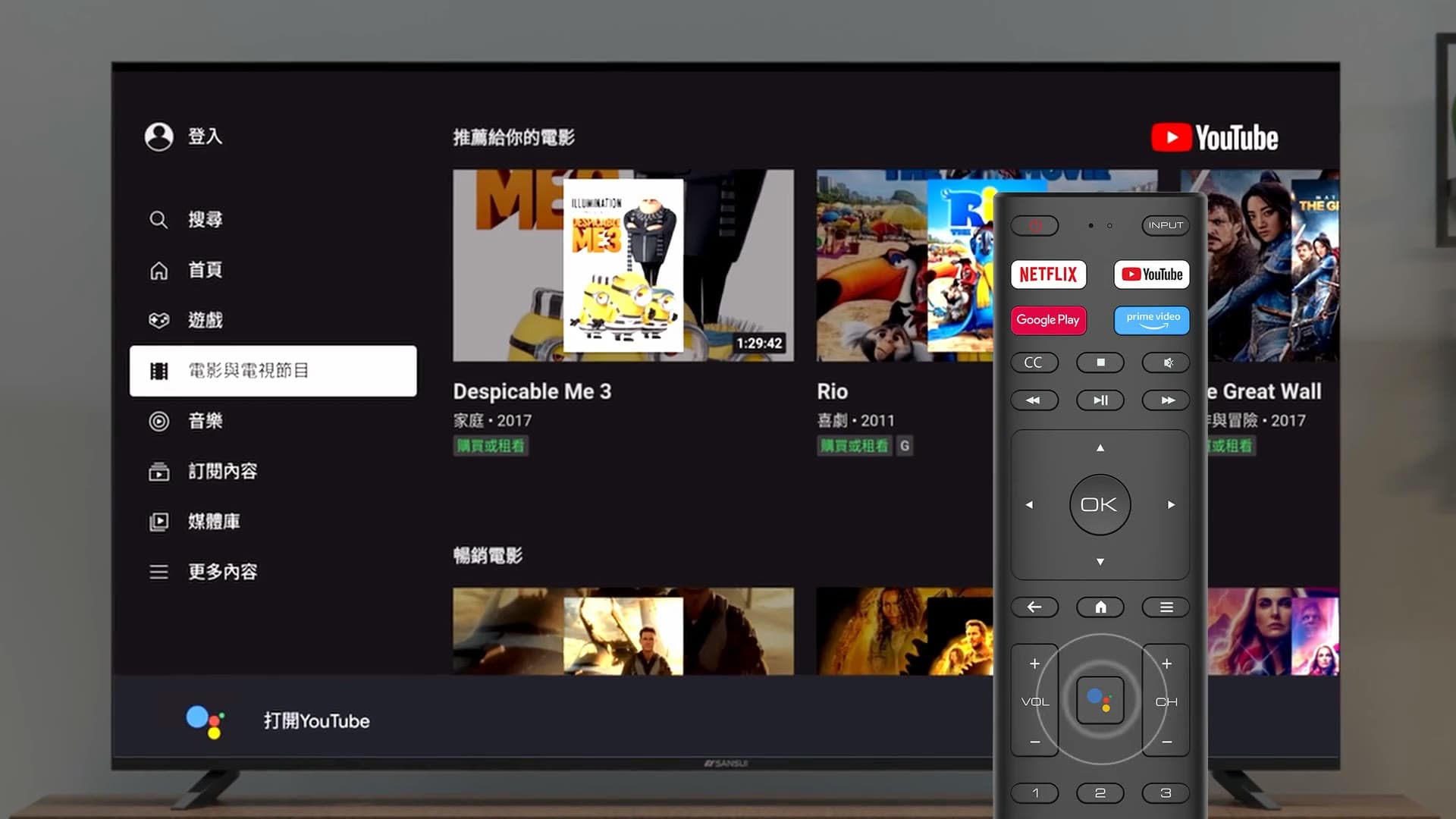Click the G rating badge under Rio
Screen dimensions: 1456x819
pos(904,446)
